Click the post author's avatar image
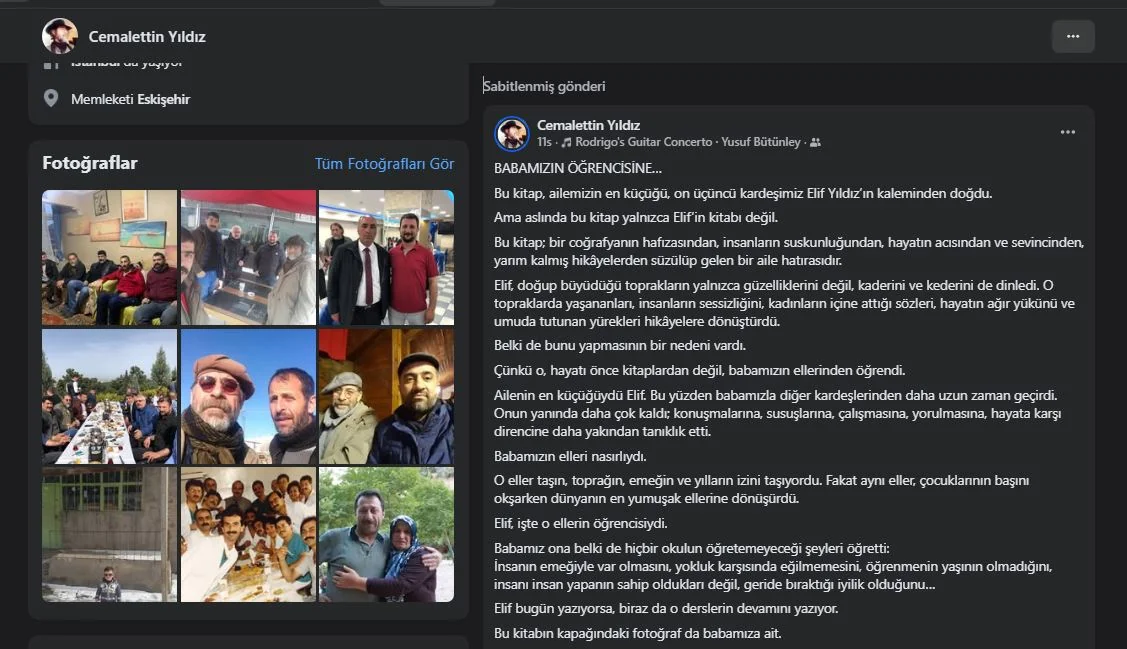The image size is (1127, 649). pos(512,133)
